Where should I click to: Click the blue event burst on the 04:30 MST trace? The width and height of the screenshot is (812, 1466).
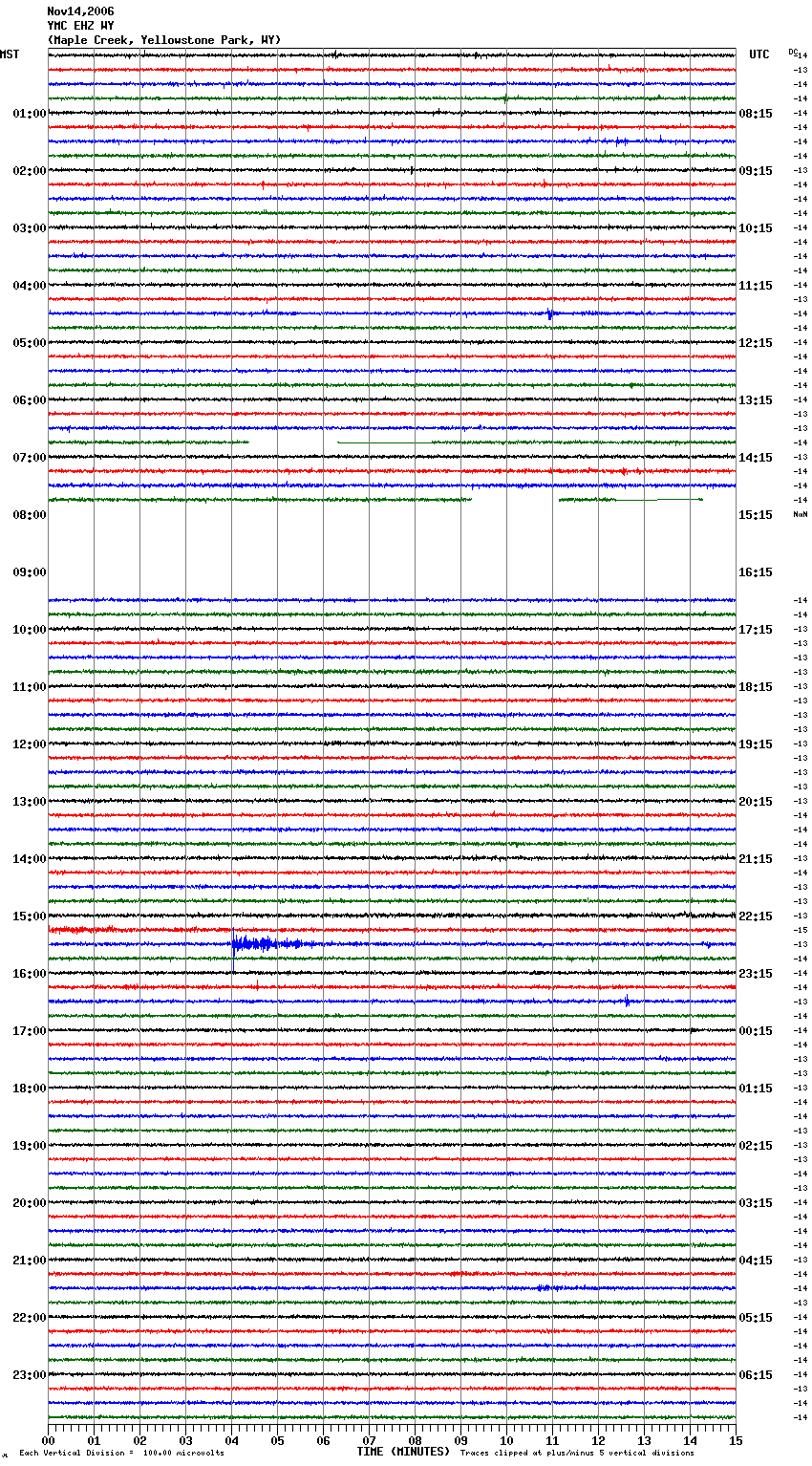(550, 313)
